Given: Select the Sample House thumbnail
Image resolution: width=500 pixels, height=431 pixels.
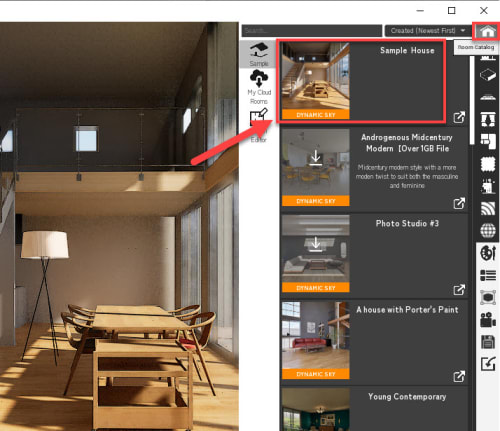Looking at the screenshot, I should tap(316, 81).
